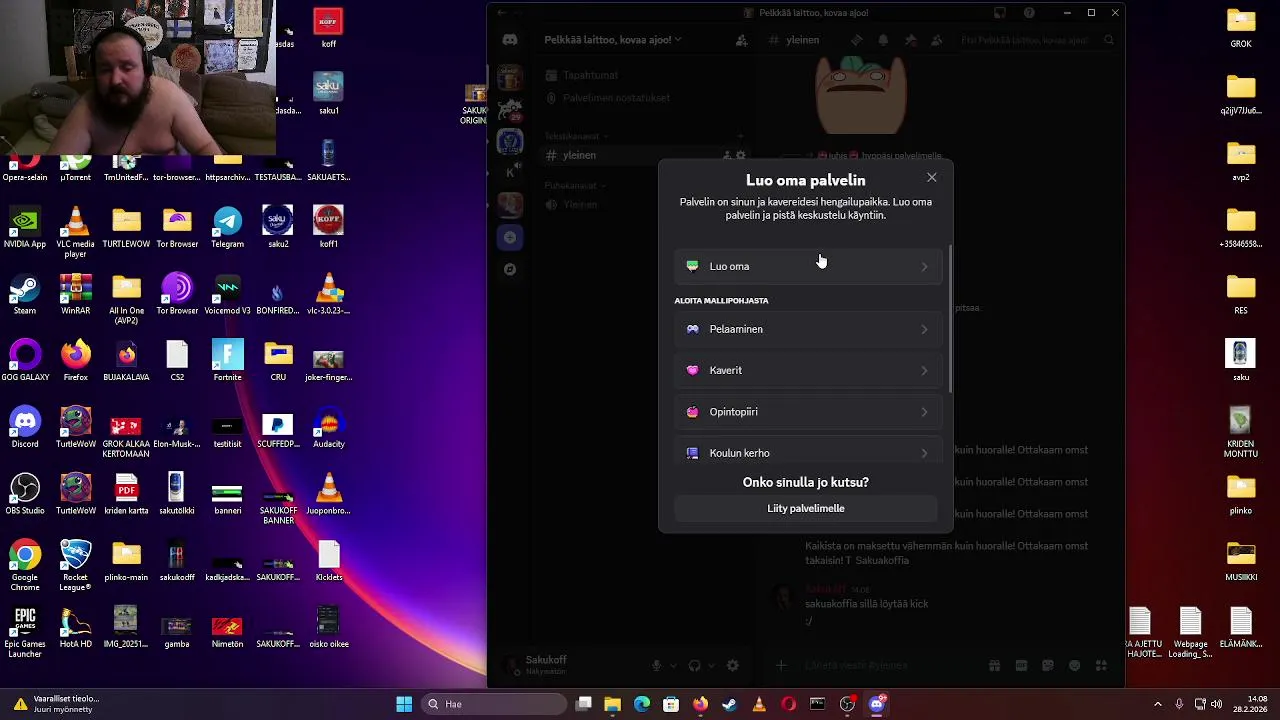Select the NVIDIA App desktop icon
This screenshot has width=1280, height=720.
pyautogui.click(x=25, y=227)
